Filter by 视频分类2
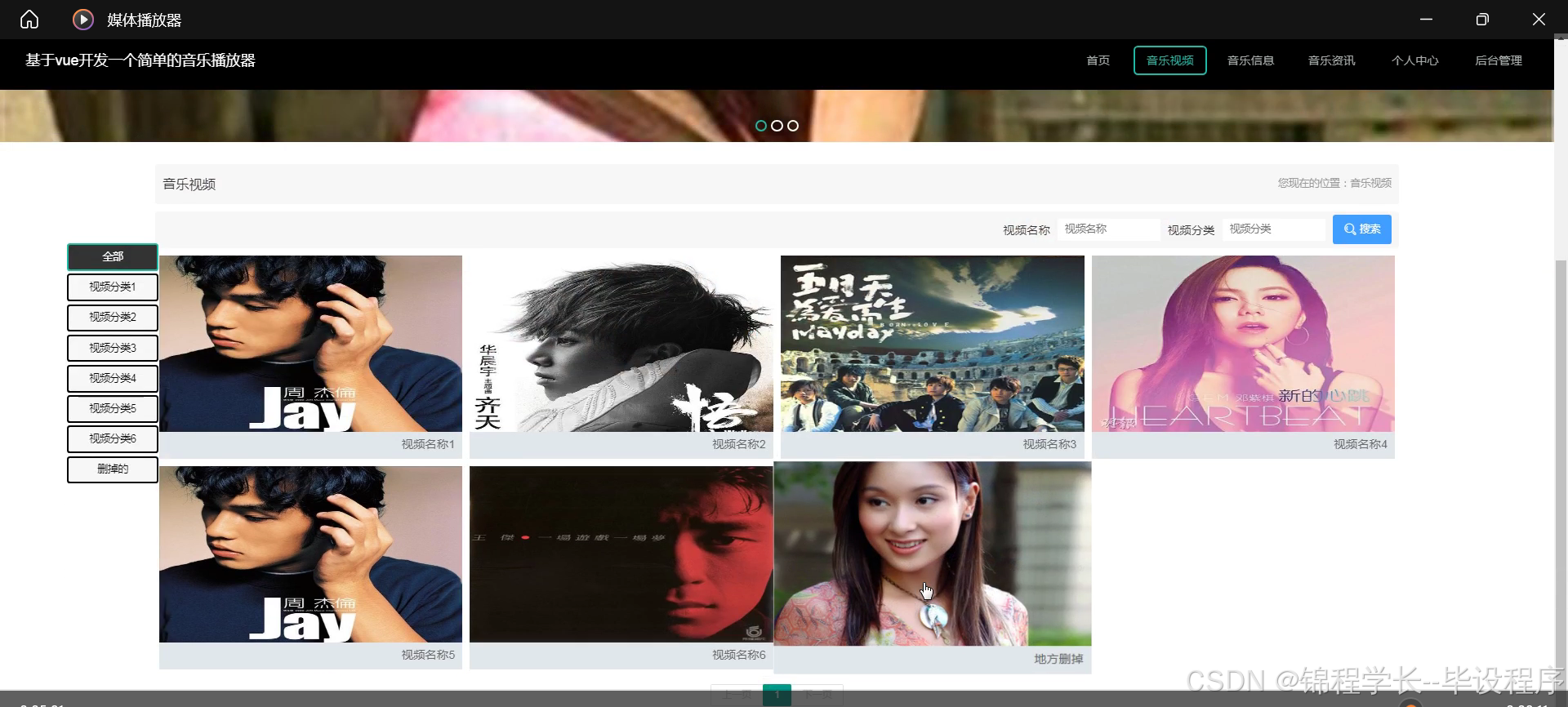 point(113,317)
